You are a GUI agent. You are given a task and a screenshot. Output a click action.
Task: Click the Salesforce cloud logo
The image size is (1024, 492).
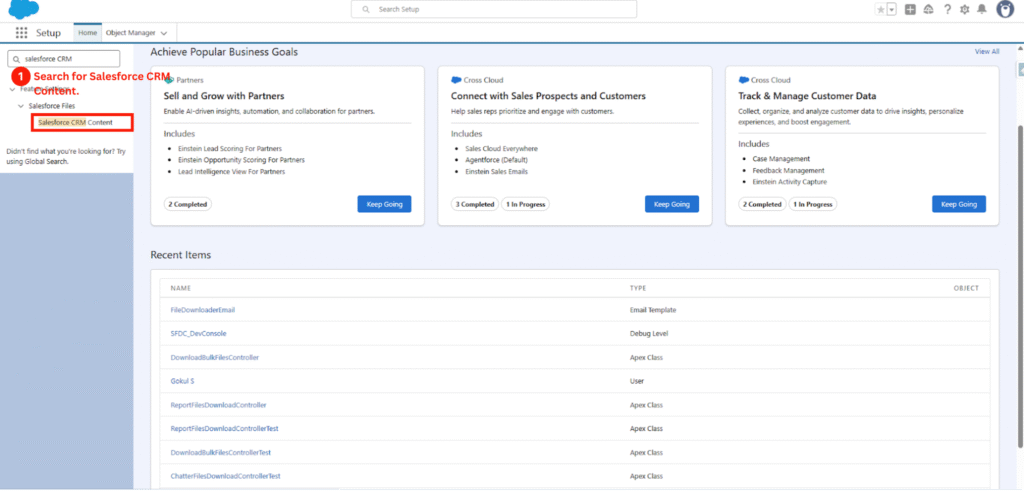pyautogui.click(x=24, y=9)
